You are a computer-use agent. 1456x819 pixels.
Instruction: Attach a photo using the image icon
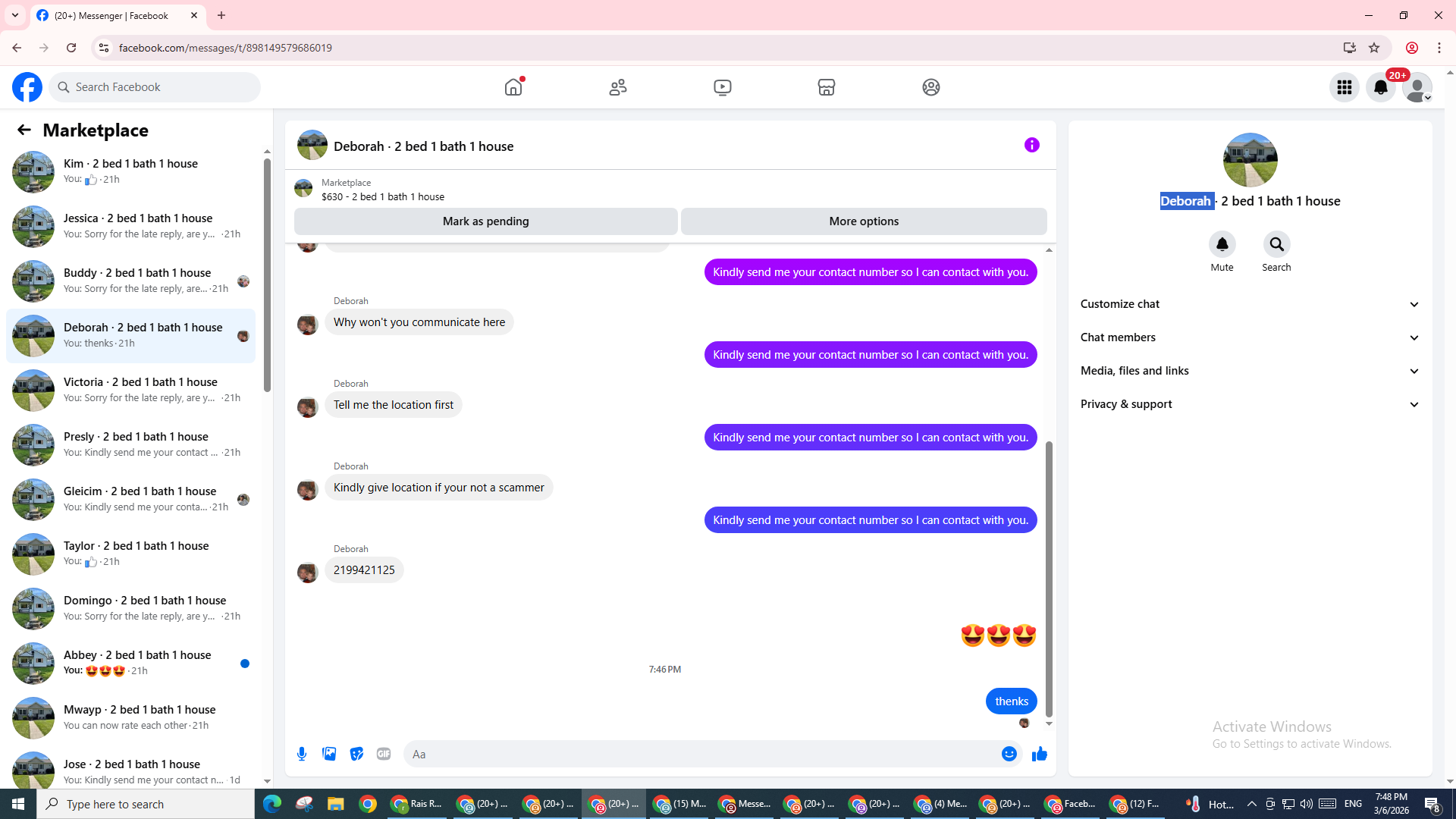coord(329,754)
